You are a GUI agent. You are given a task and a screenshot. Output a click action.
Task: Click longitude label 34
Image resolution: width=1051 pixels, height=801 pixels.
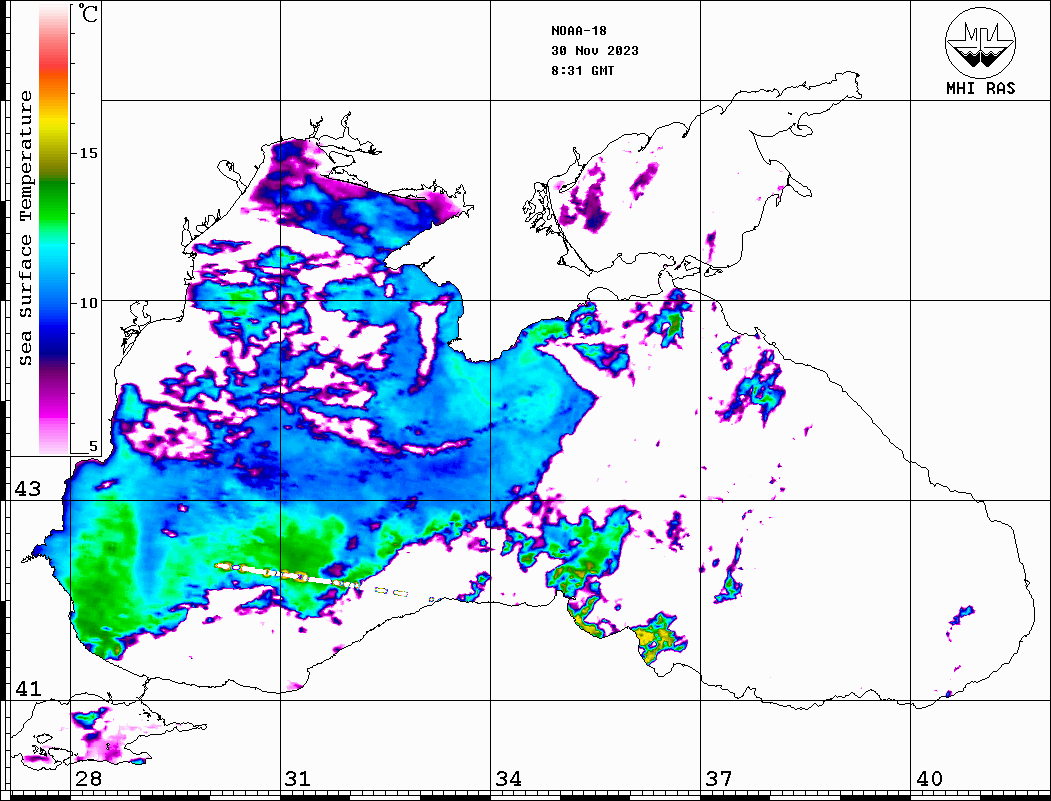508,778
